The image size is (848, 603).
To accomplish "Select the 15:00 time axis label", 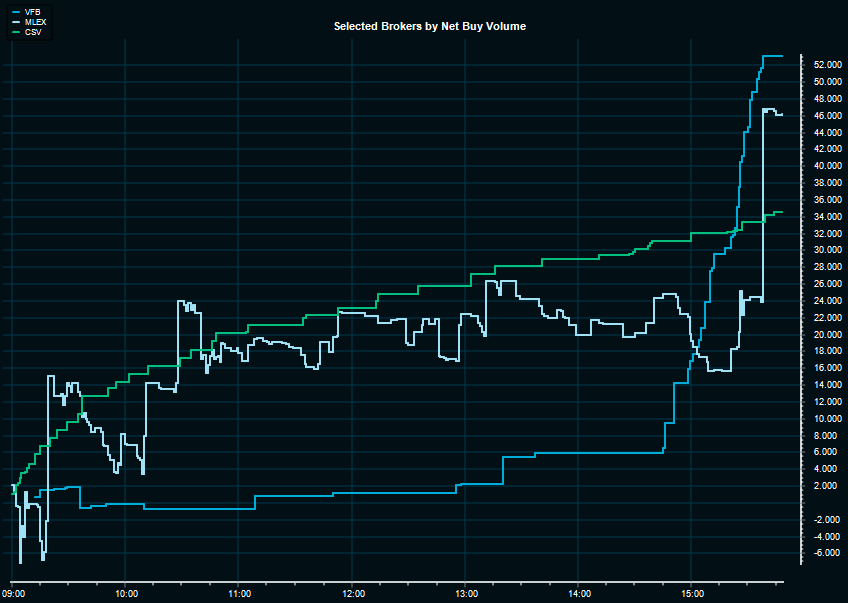I will [x=692, y=593].
